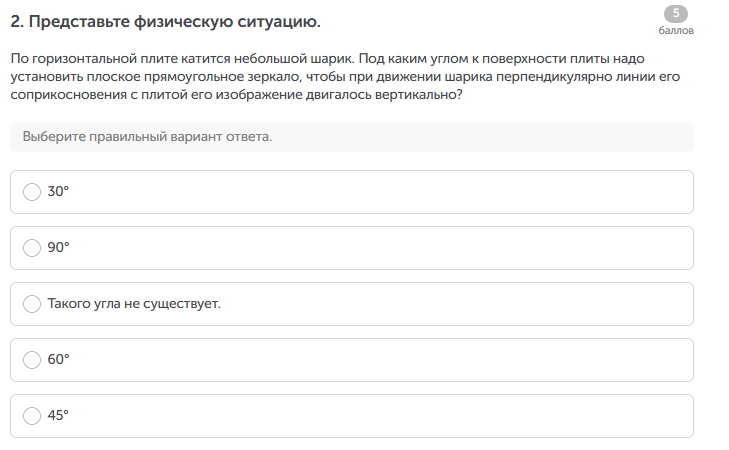This screenshot has width=729, height=450.
Task: Click empty area of the 30° answer box
Action: click(x=400, y=191)
